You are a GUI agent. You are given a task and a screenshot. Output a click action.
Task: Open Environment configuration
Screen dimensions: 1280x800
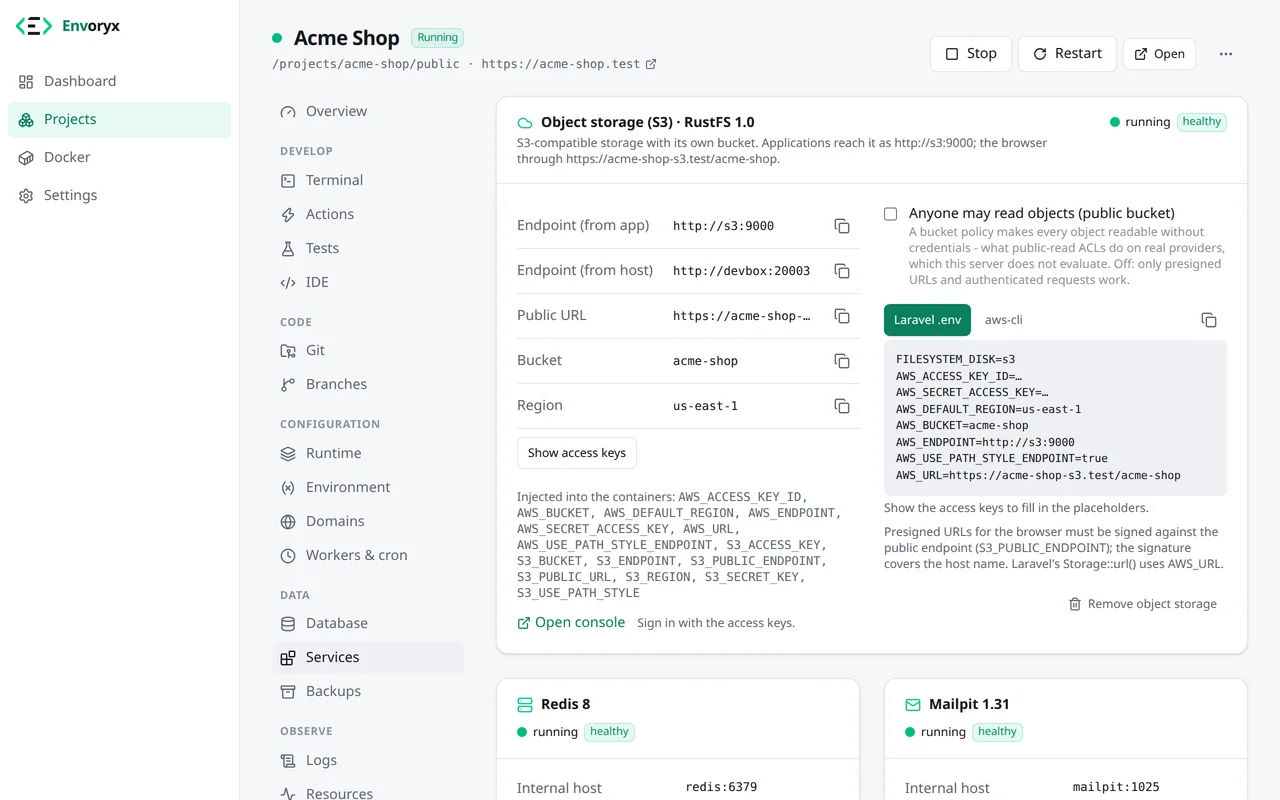(368, 487)
